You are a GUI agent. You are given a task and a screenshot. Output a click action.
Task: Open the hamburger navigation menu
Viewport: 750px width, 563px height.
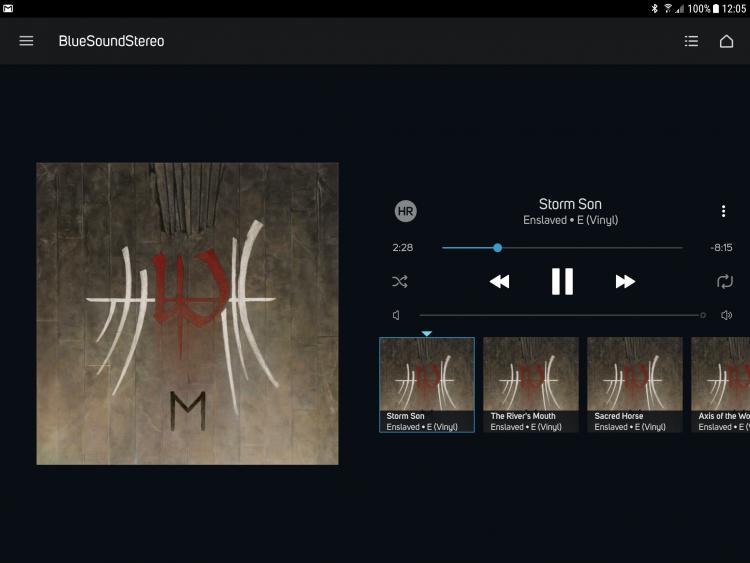26,41
